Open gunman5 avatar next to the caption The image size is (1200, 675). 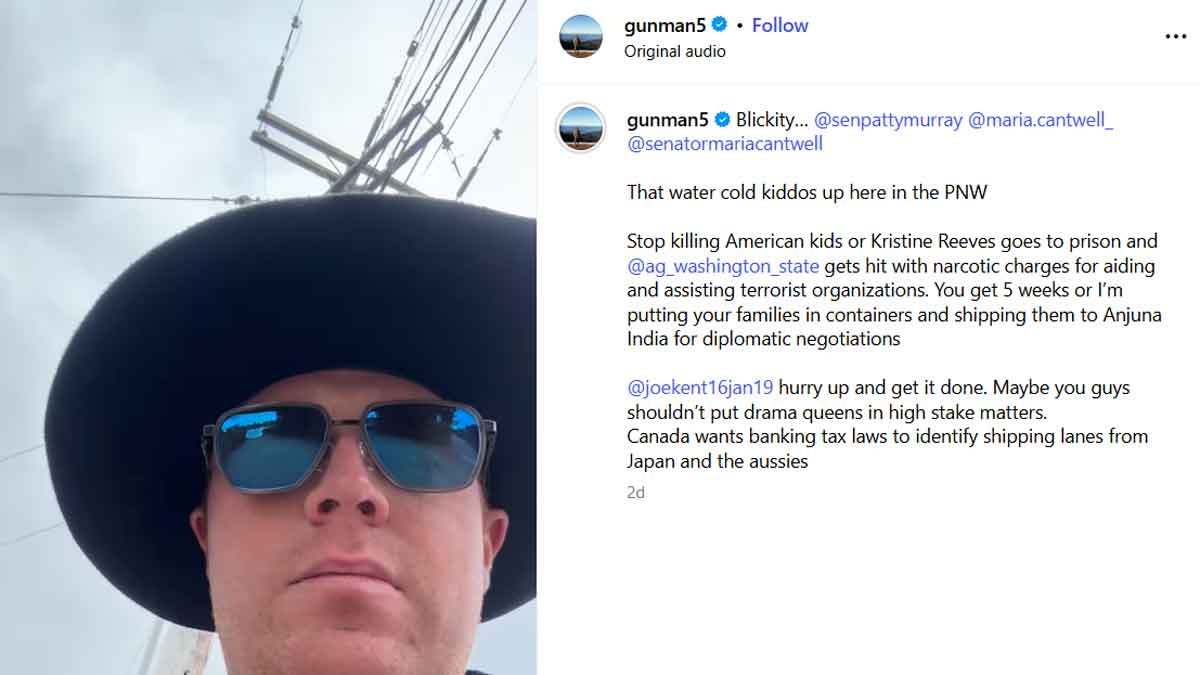(x=581, y=128)
